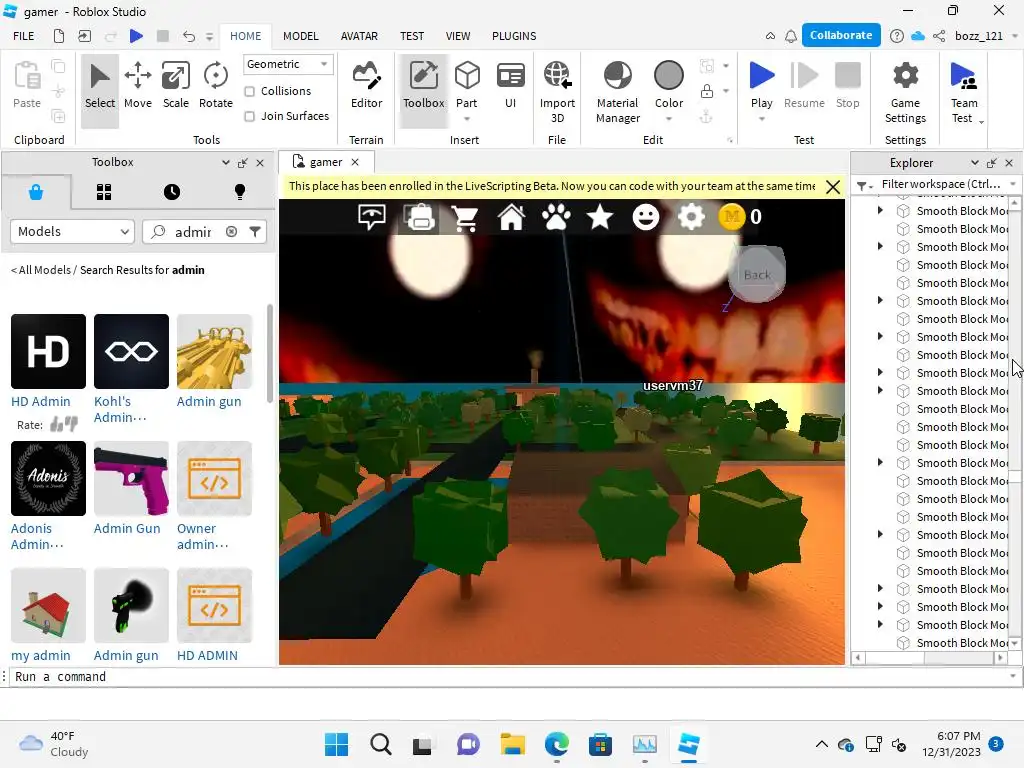Open the Marketplace tab in Toolbox
1024x768 pixels.
pyautogui.click(x=36, y=192)
